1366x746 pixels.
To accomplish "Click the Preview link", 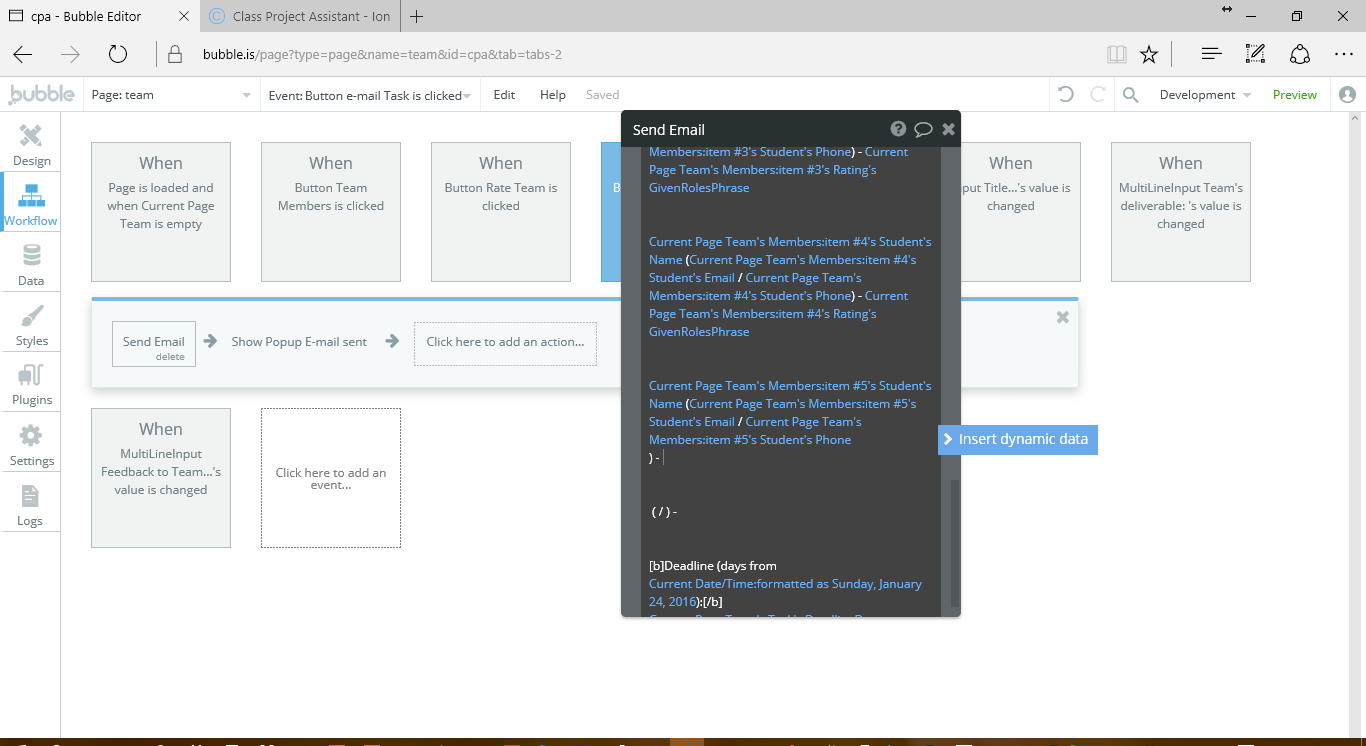I will pos(1295,95).
